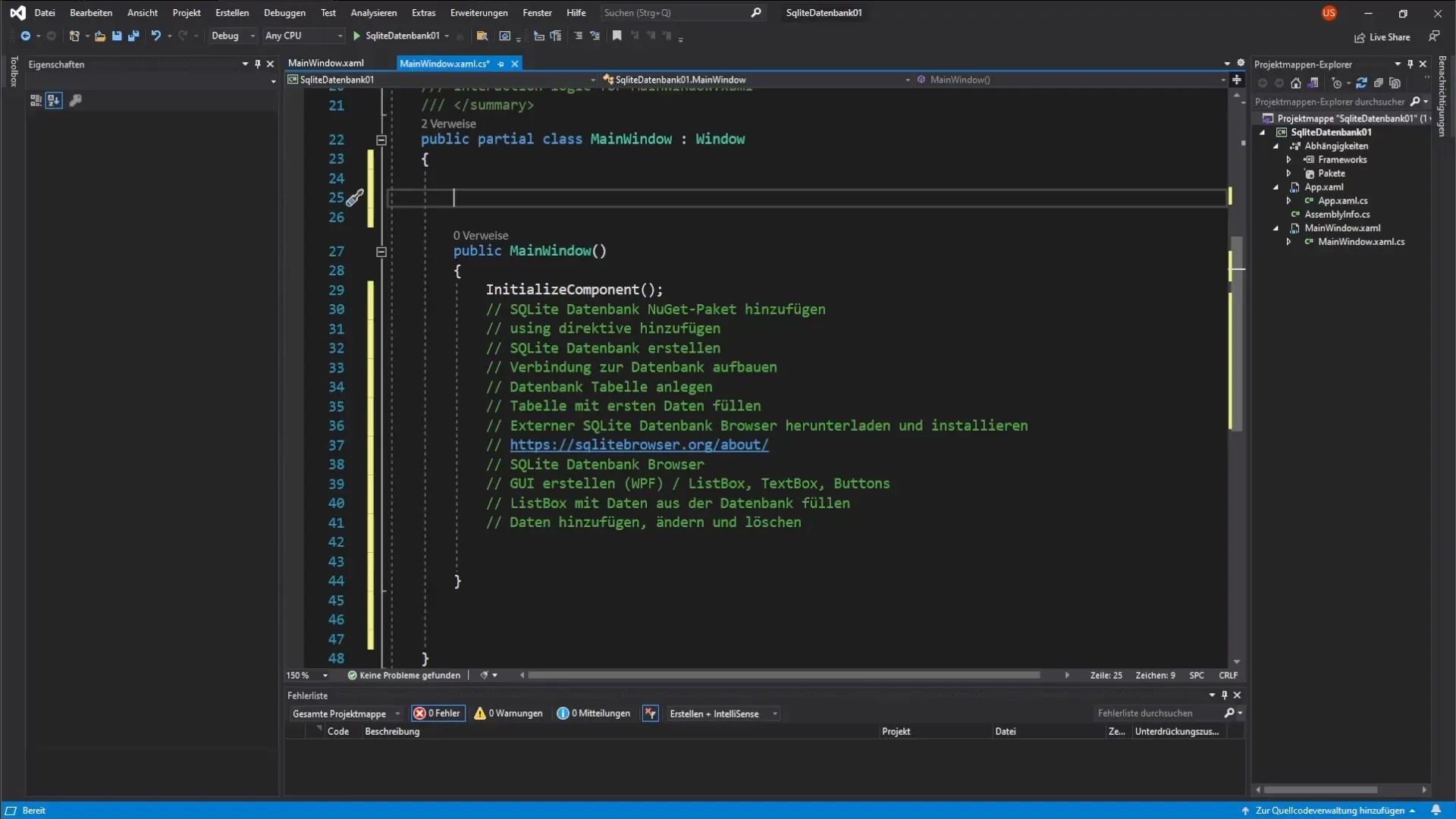1456x819 pixels.
Task: Start debugging with green play icon
Action: tap(356, 36)
